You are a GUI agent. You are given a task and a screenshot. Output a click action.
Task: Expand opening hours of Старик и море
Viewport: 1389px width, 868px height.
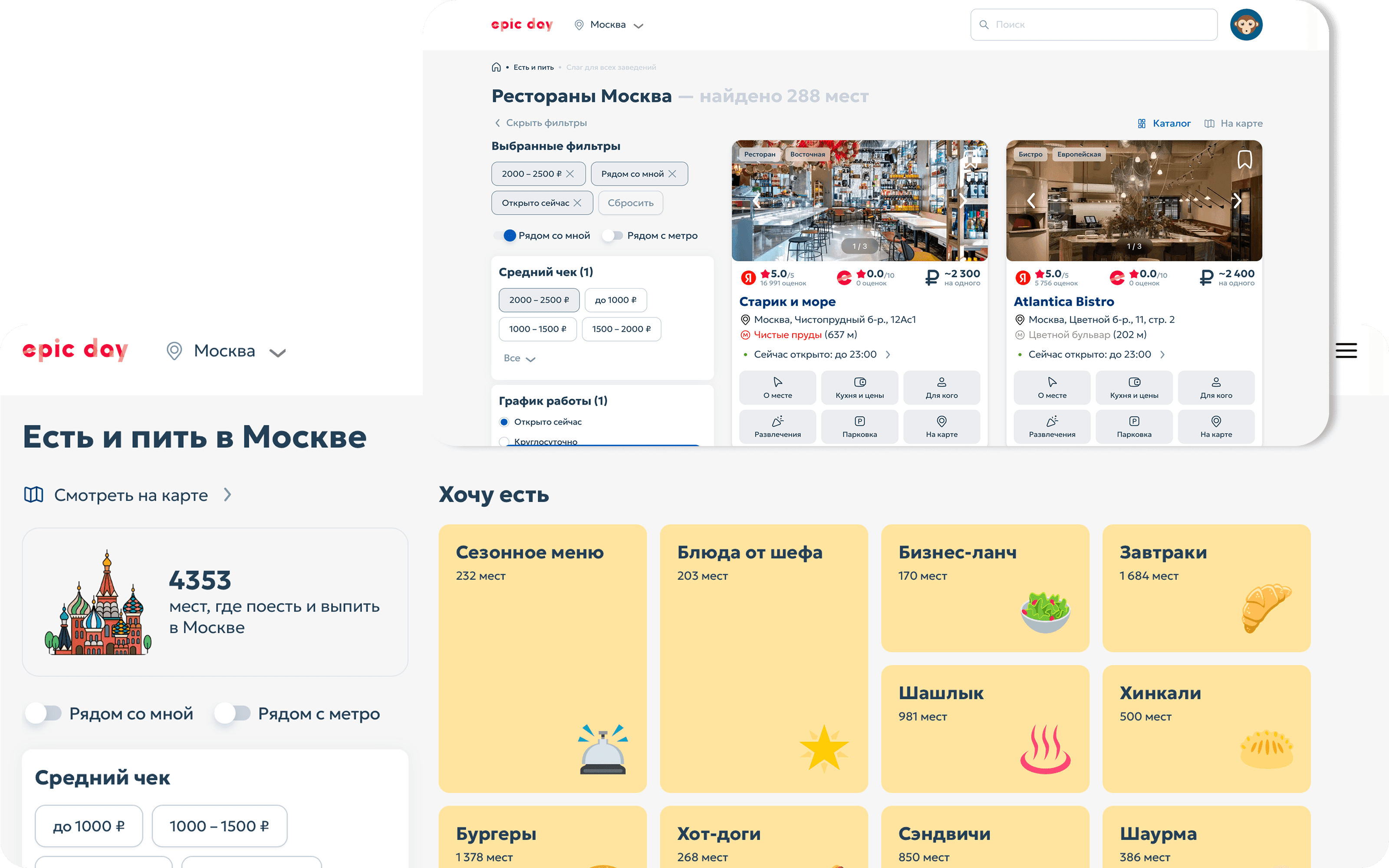888,355
